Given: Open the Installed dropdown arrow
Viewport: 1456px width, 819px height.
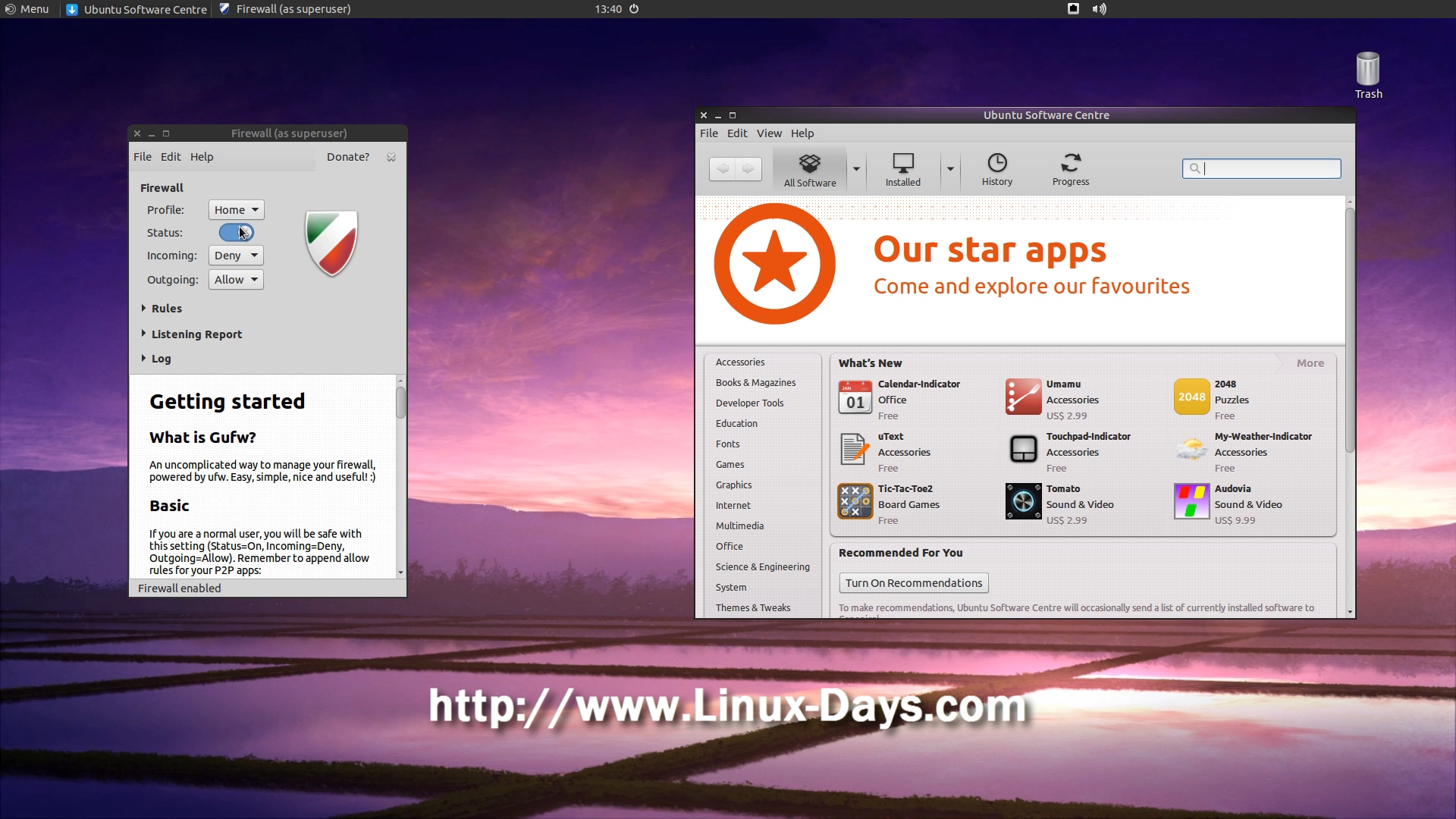Looking at the screenshot, I should (x=950, y=169).
